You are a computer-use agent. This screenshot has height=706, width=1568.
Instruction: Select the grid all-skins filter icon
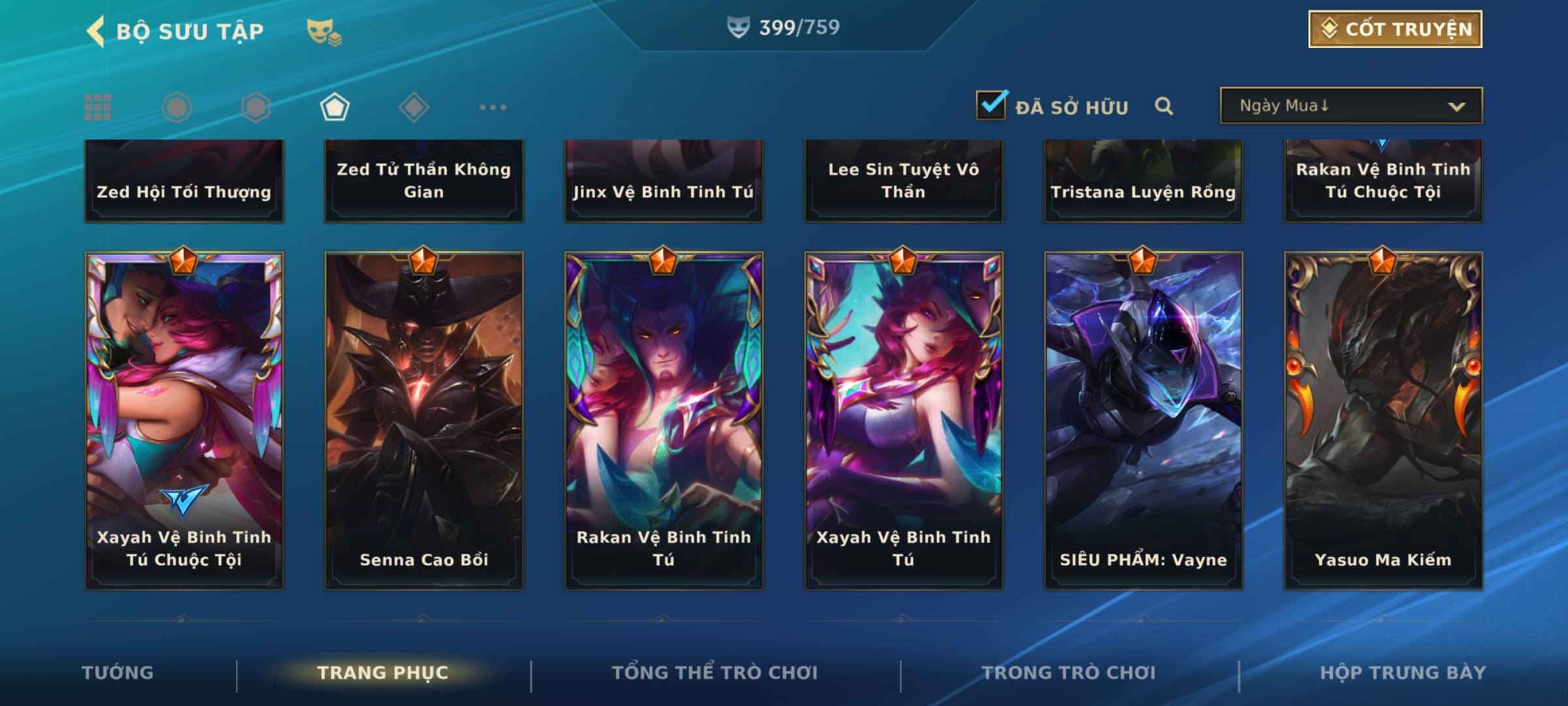click(98, 107)
